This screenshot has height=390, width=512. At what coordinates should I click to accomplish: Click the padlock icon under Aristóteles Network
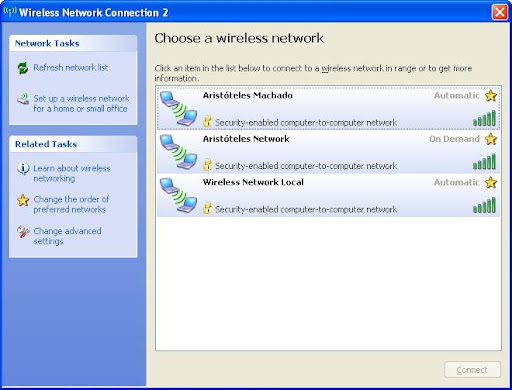[207, 164]
